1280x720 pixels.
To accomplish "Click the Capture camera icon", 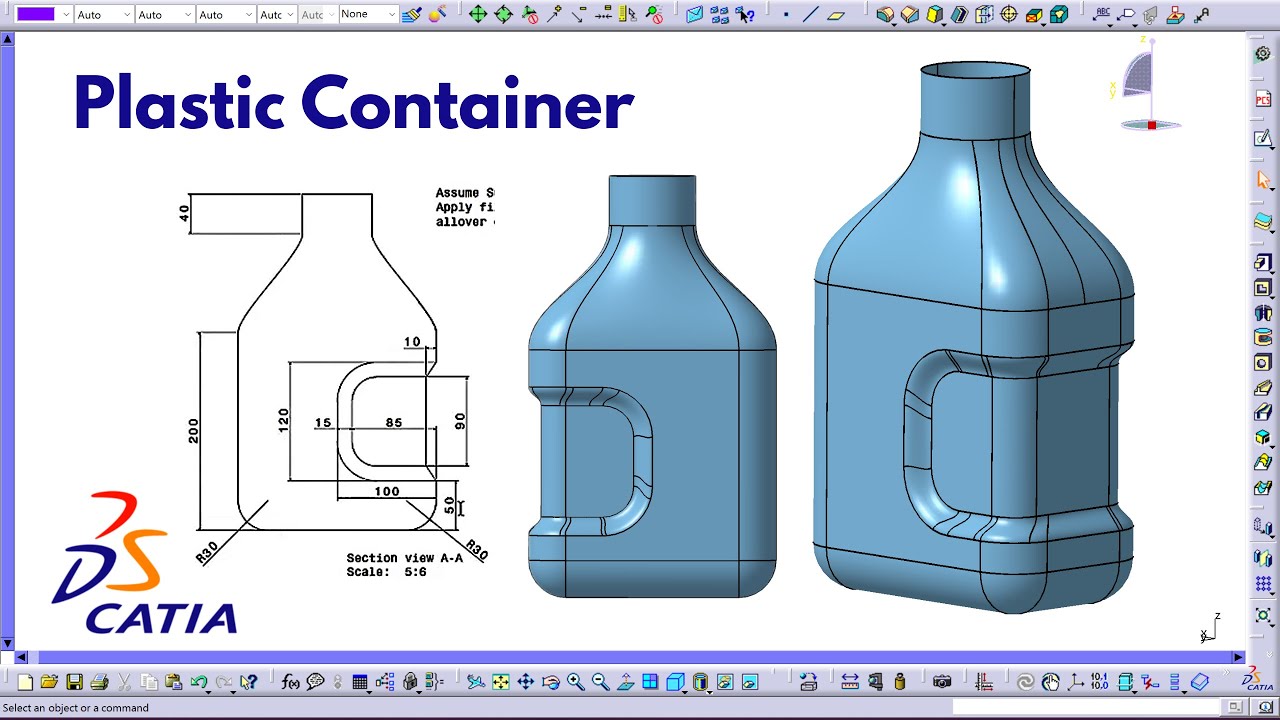I will [x=942, y=682].
